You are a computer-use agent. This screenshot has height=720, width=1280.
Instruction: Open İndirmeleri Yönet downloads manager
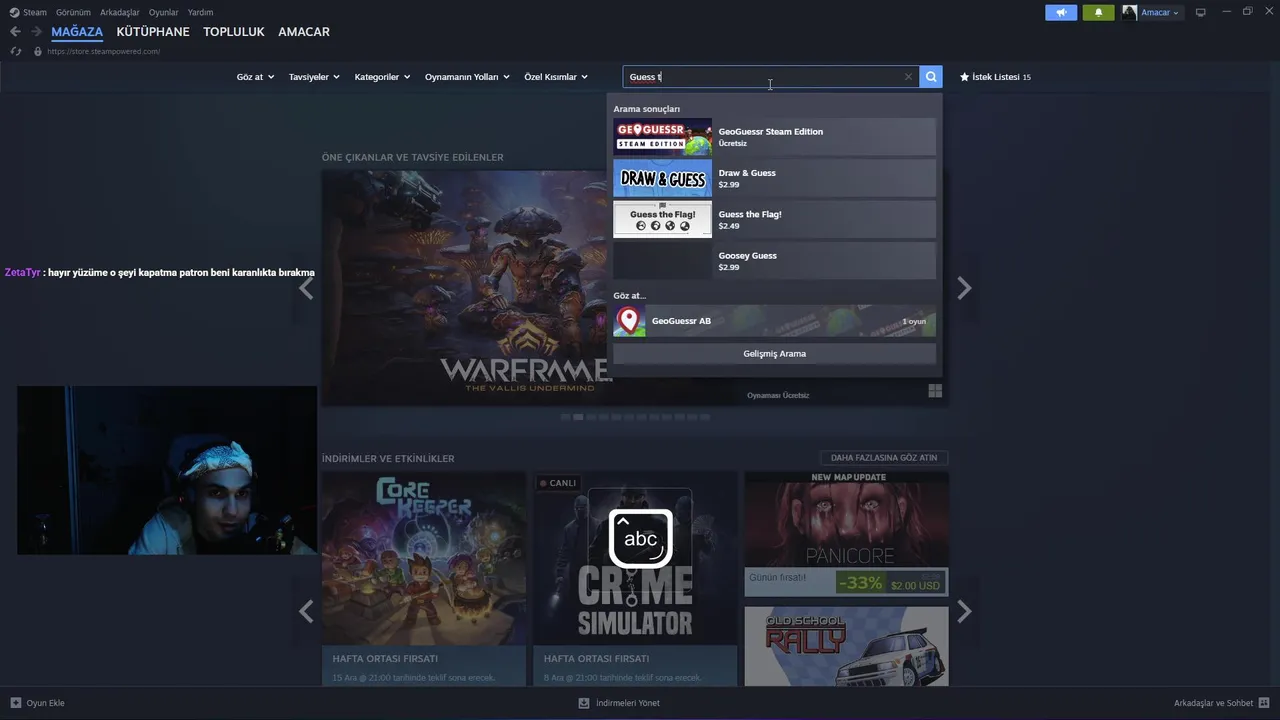pos(619,703)
